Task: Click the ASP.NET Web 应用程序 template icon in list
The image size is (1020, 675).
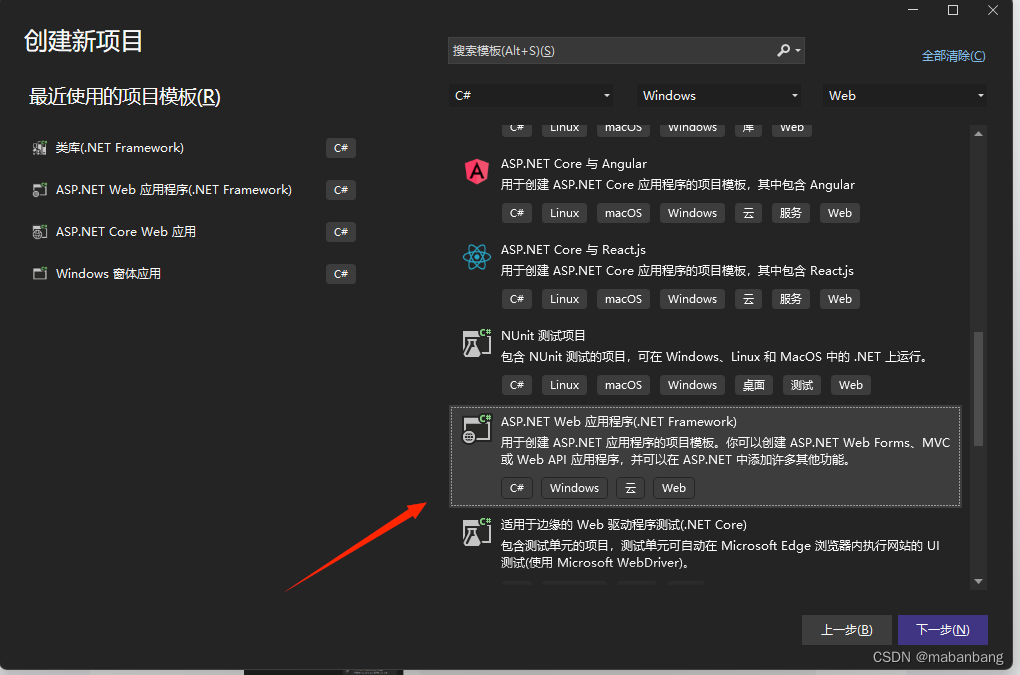Action: coord(477,429)
